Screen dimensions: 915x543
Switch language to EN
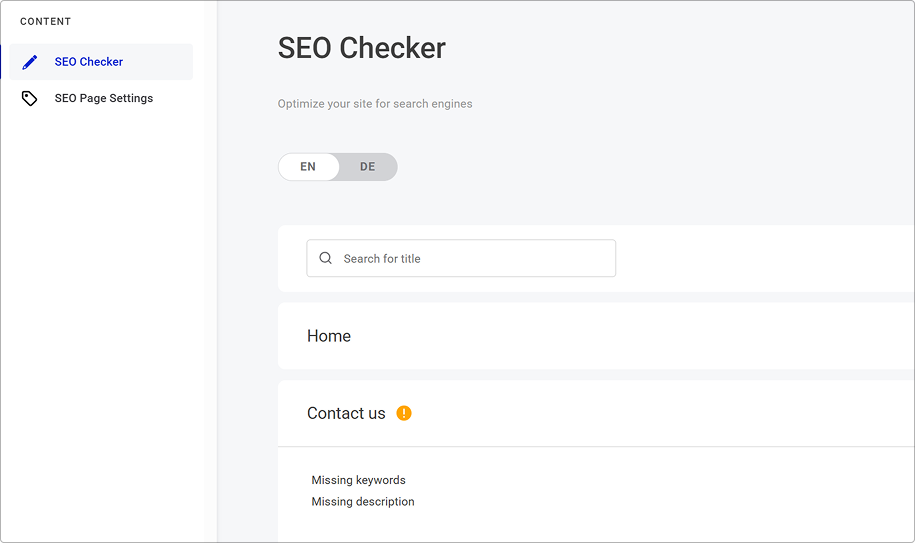click(308, 167)
